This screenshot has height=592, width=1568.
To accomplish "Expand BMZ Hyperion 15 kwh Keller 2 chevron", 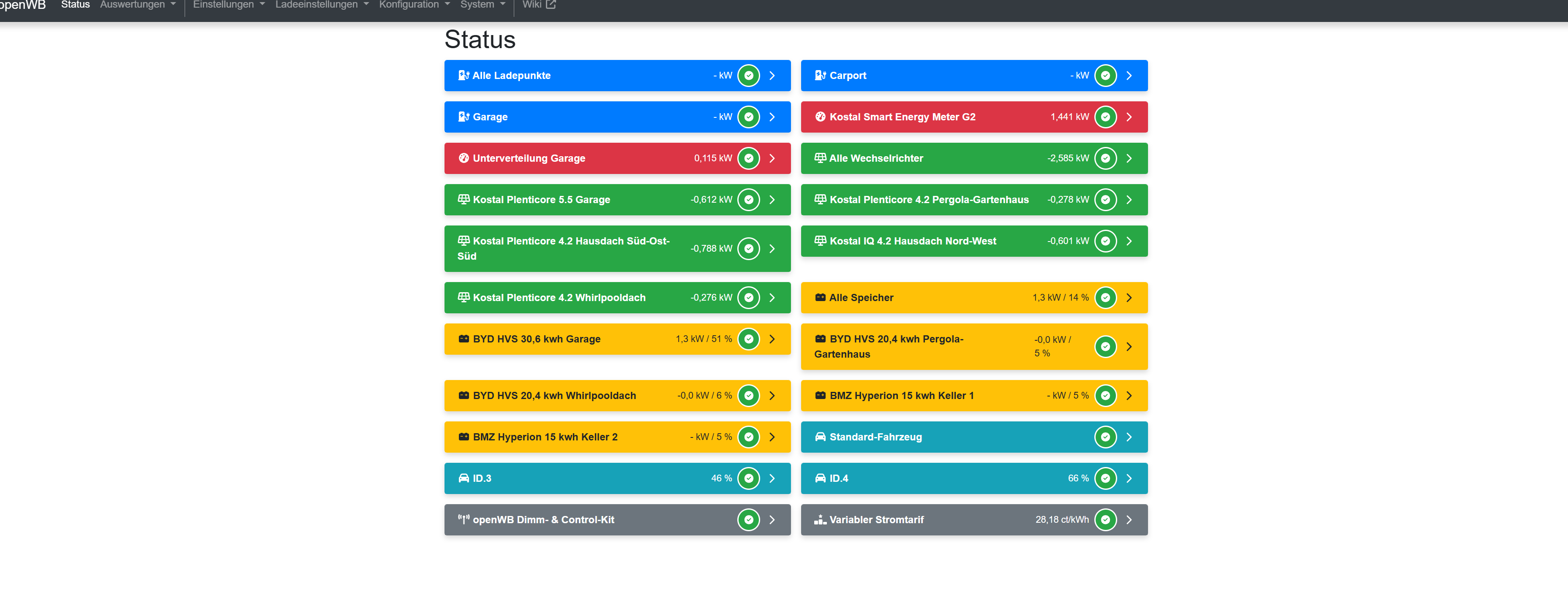I will (772, 437).
